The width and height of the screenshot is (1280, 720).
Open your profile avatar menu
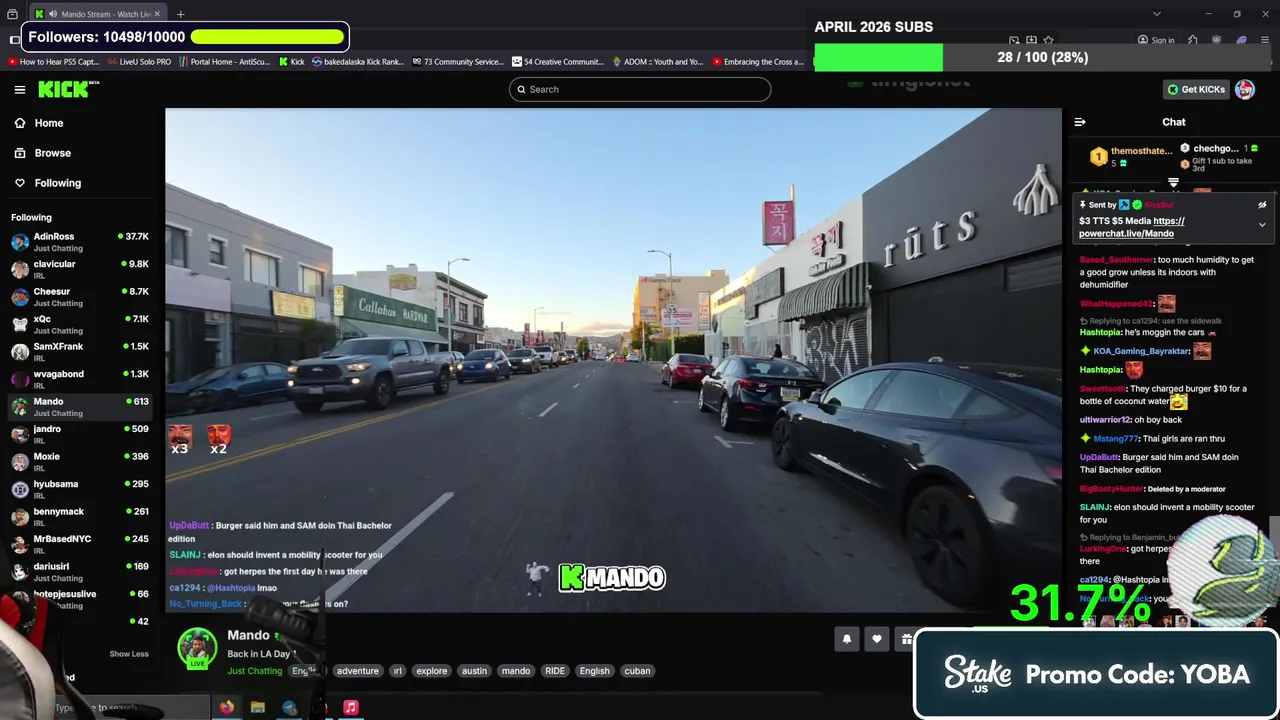point(1245,90)
